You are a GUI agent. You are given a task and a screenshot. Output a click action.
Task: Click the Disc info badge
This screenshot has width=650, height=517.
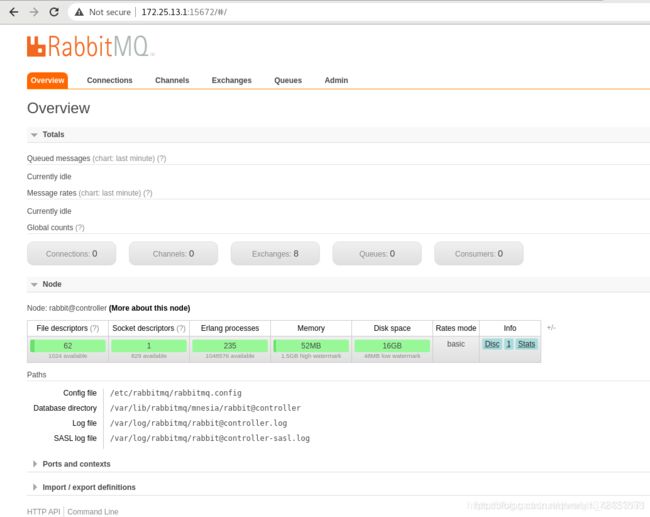[x=492, y=344]
